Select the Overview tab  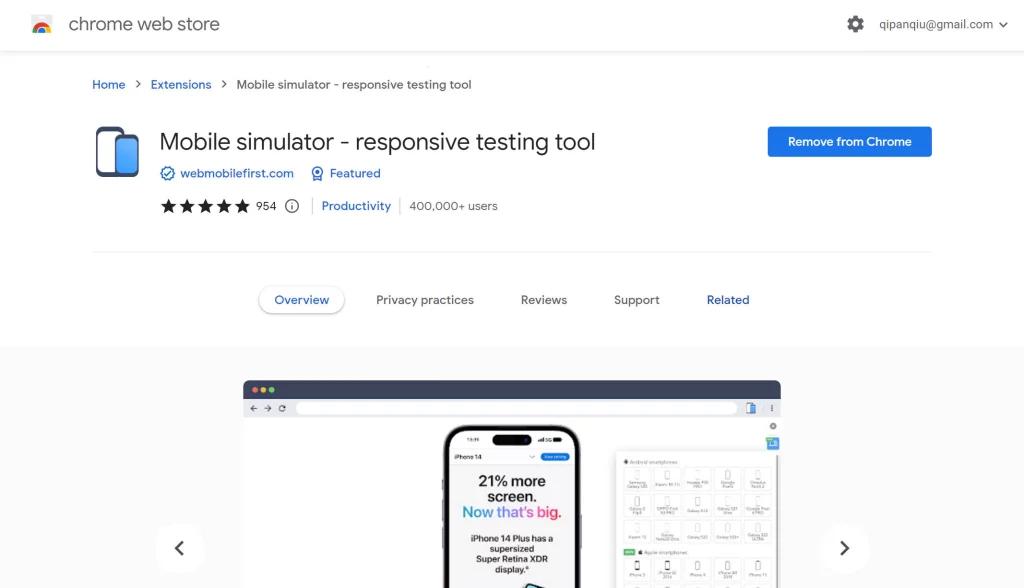[302, 300]
